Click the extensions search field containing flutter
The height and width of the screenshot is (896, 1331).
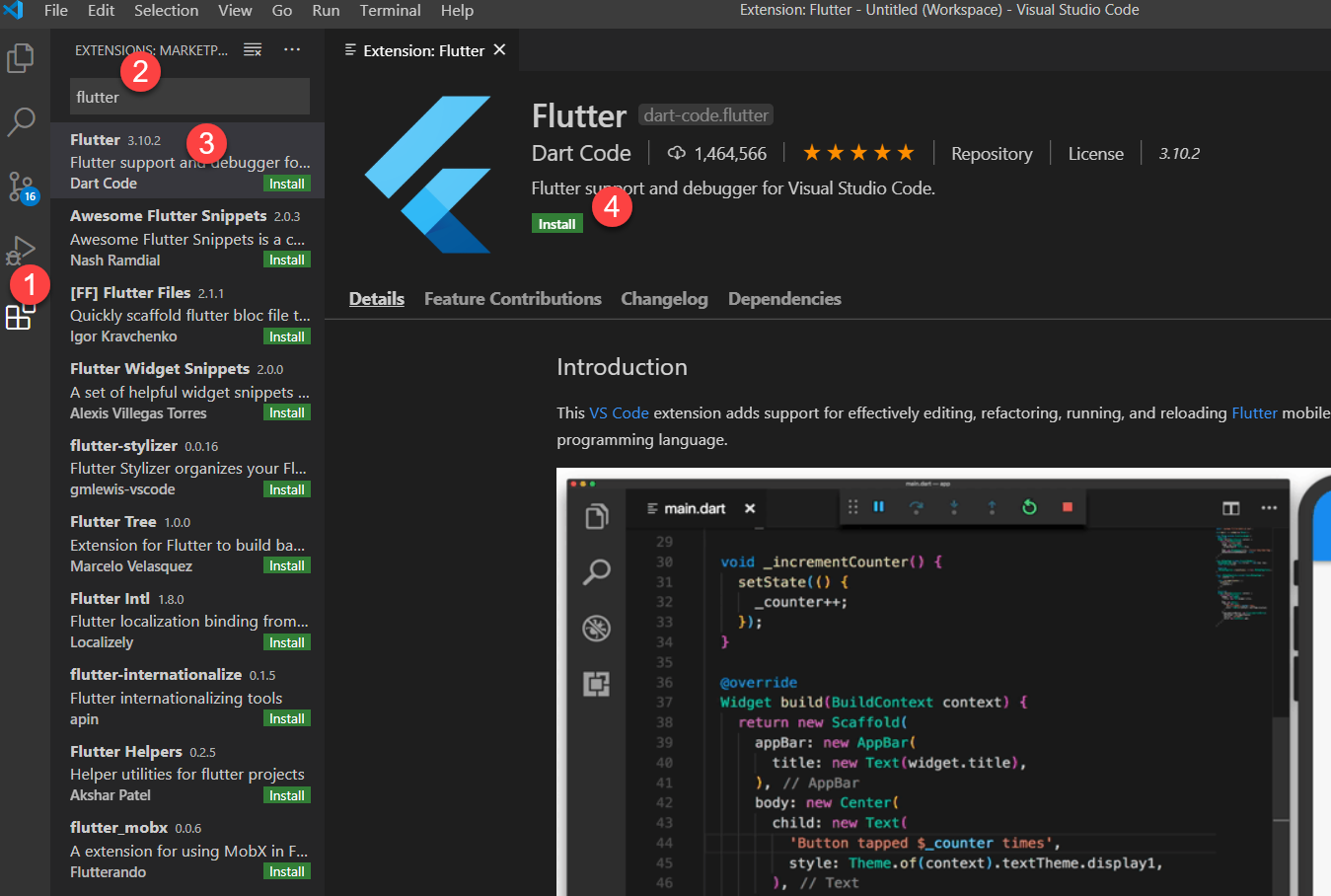pos(189,97)
